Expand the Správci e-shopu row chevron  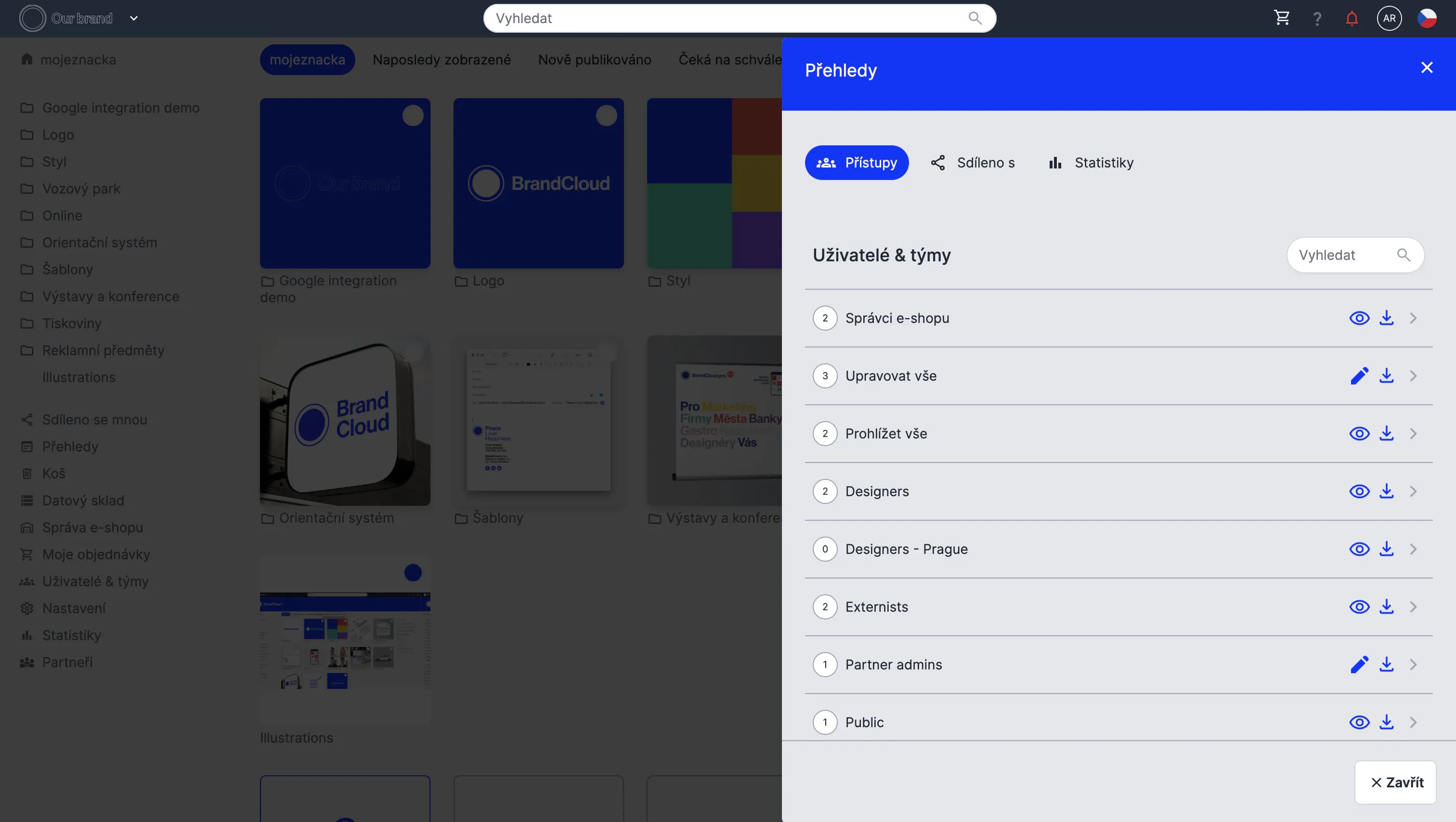point(1413,318)
